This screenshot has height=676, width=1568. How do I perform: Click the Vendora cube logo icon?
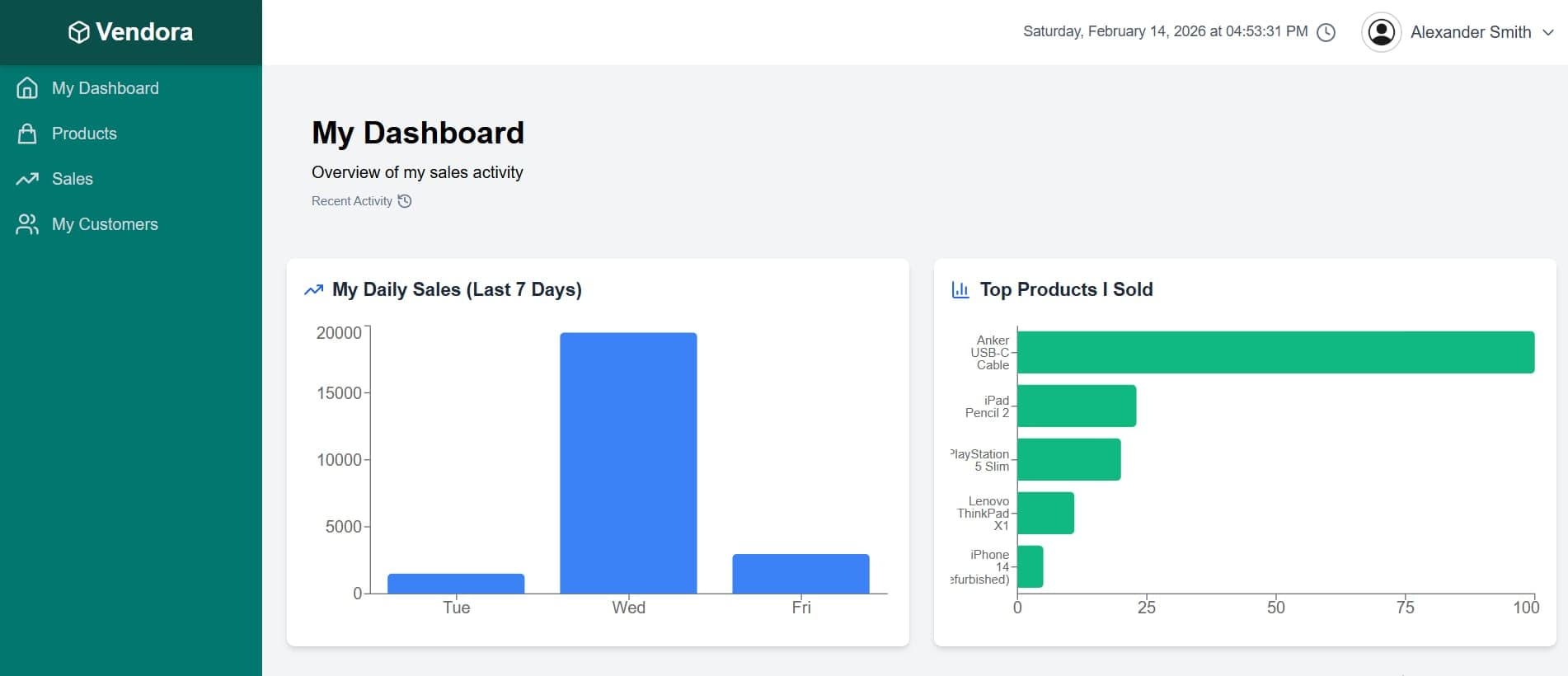tap(78, 32)
